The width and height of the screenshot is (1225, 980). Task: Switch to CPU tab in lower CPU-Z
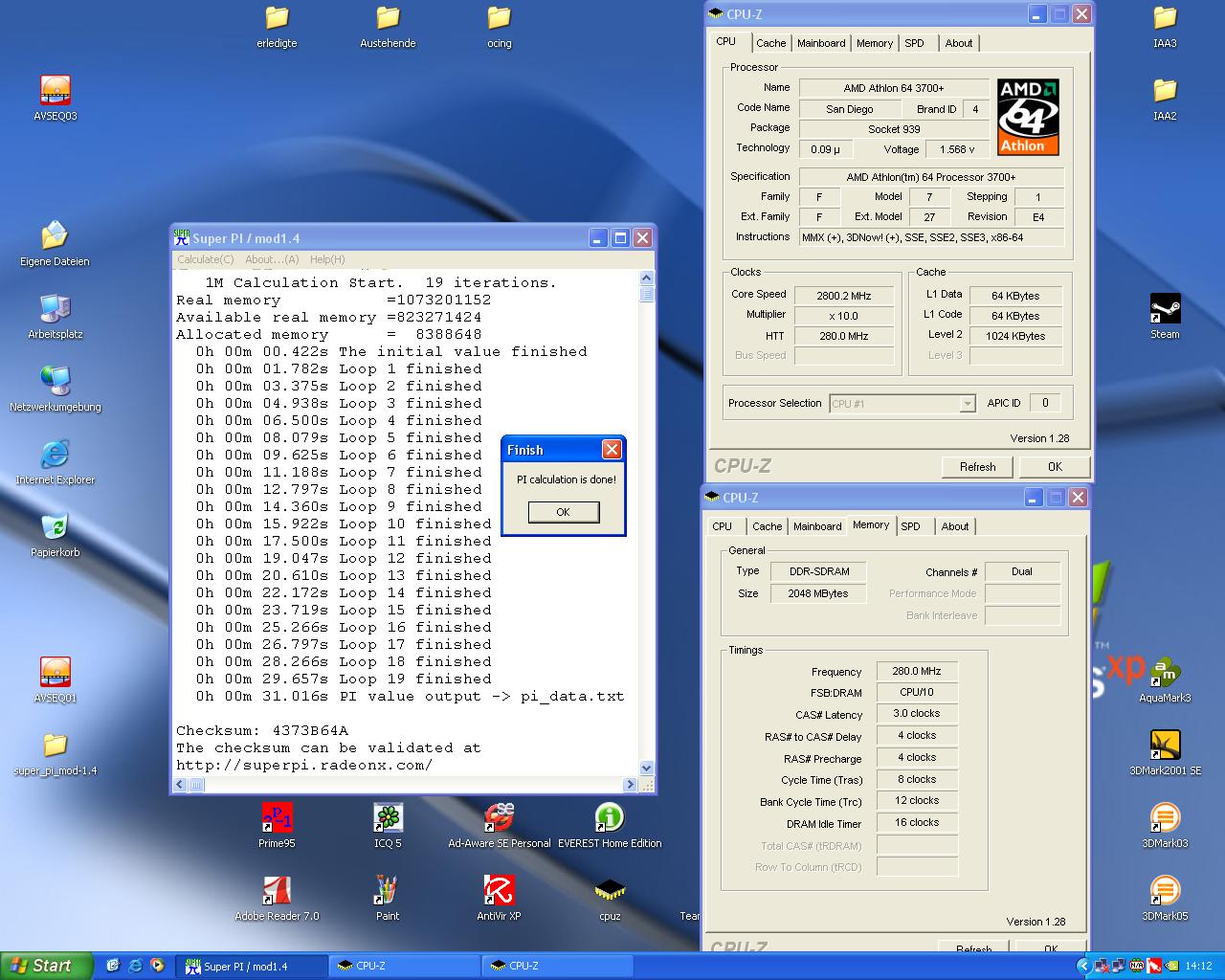(x=723, y=526)
